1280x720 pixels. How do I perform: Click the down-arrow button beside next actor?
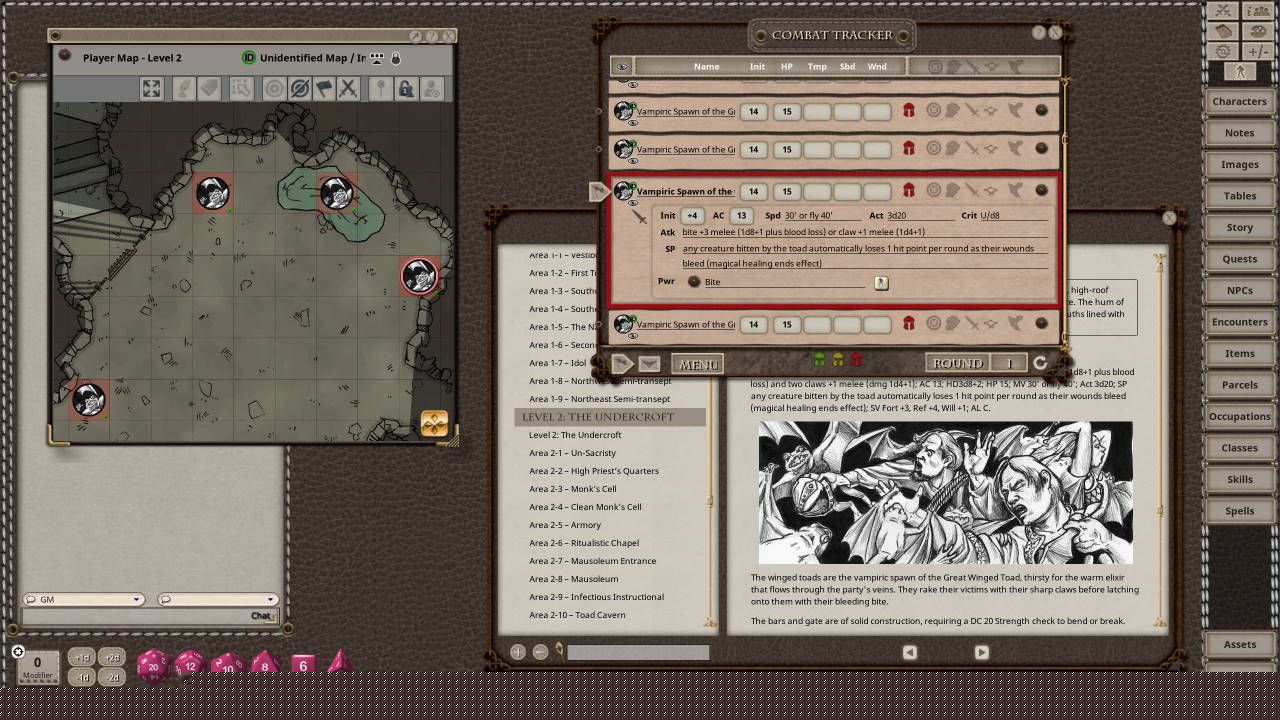(x=648, y=364)
